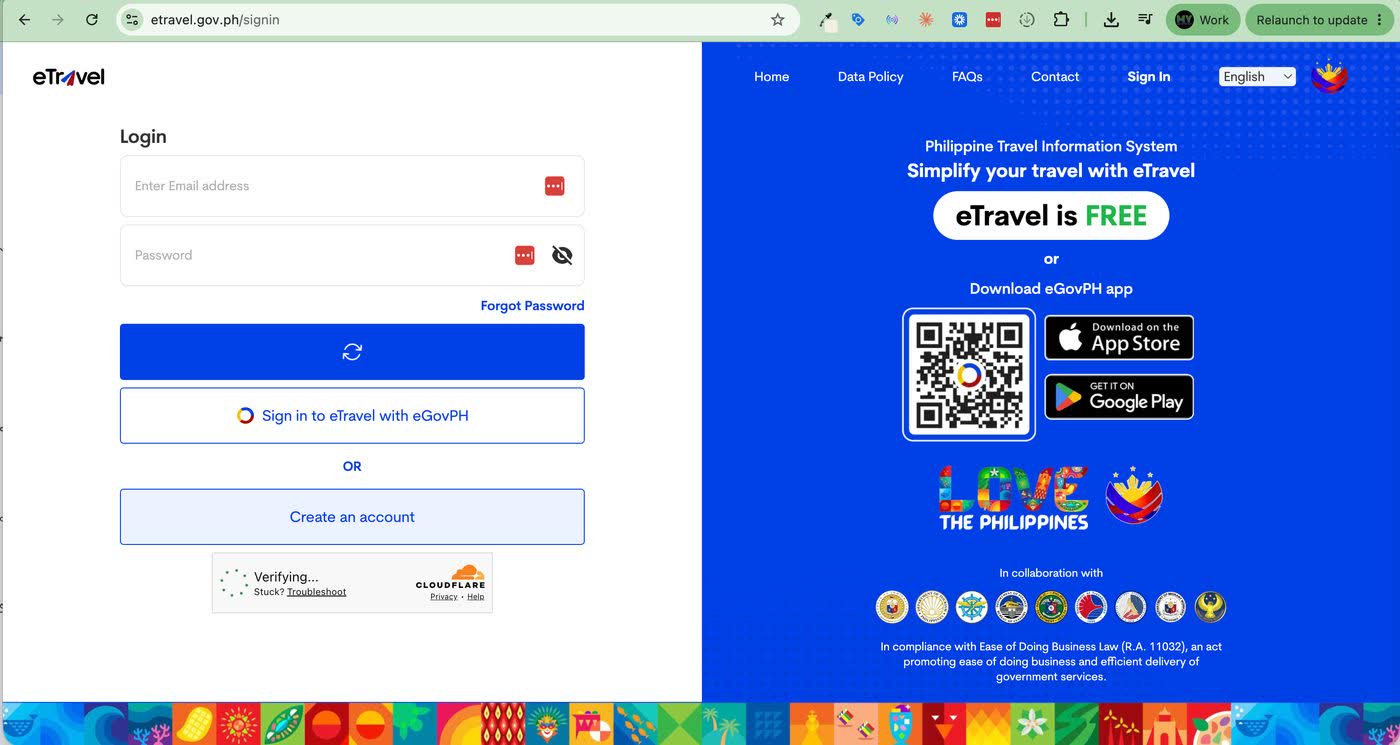Open the orange starburst extension
The height and width of the screenshot is (745, 1400).
(x=926, y=20)
